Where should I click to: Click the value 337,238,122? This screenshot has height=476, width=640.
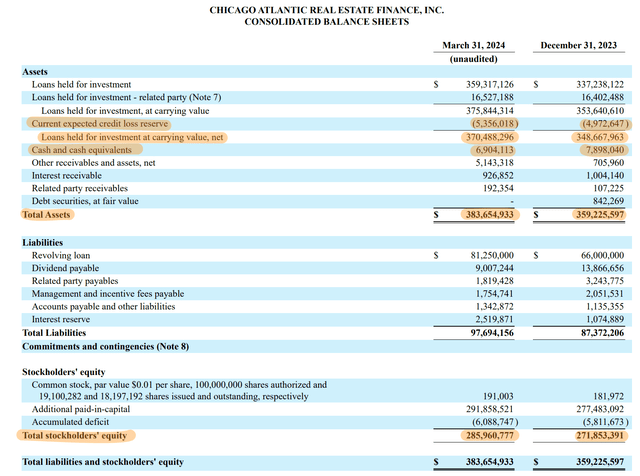tap(600, 85)
